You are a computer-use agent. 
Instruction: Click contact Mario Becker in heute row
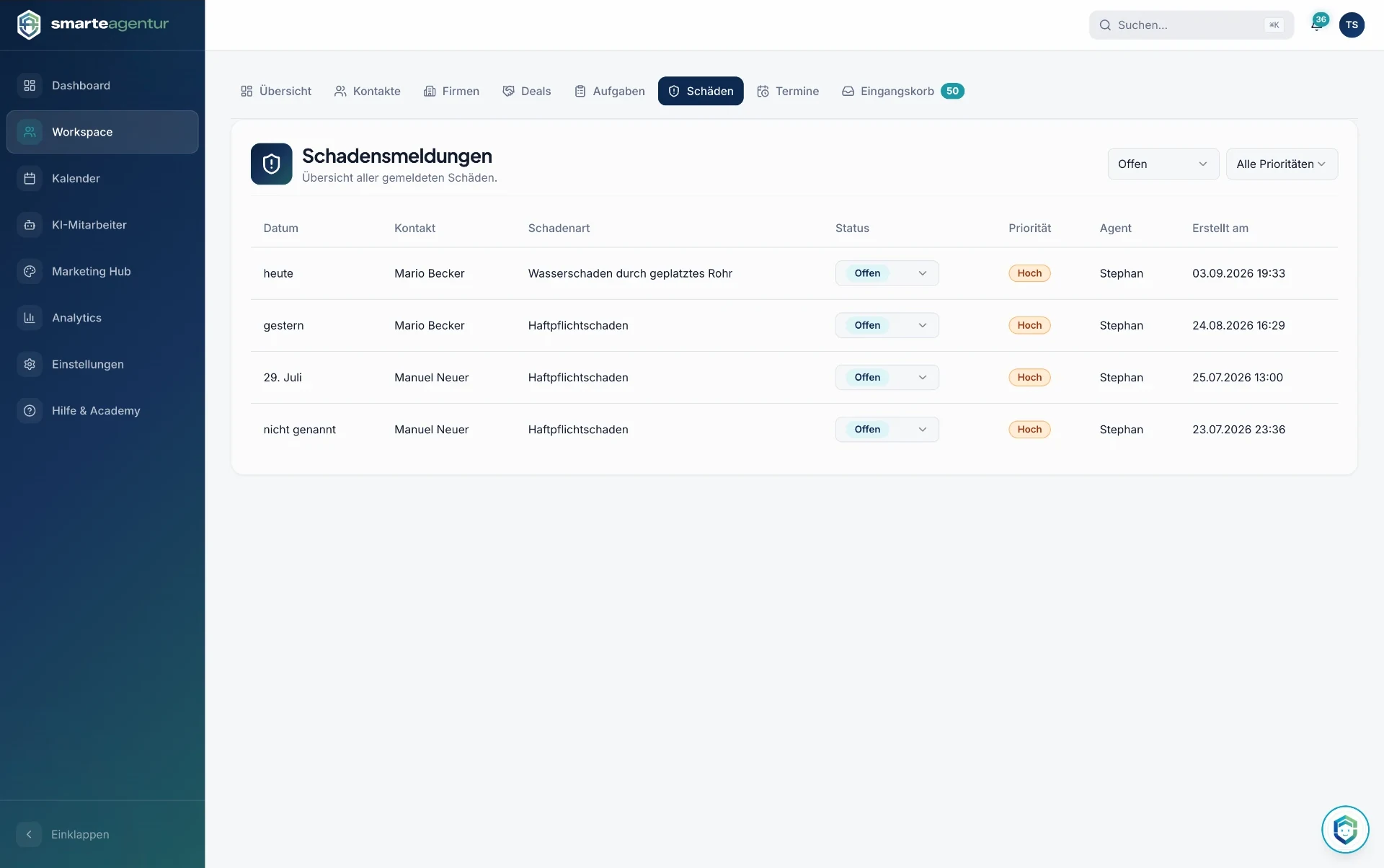point(429,273)
